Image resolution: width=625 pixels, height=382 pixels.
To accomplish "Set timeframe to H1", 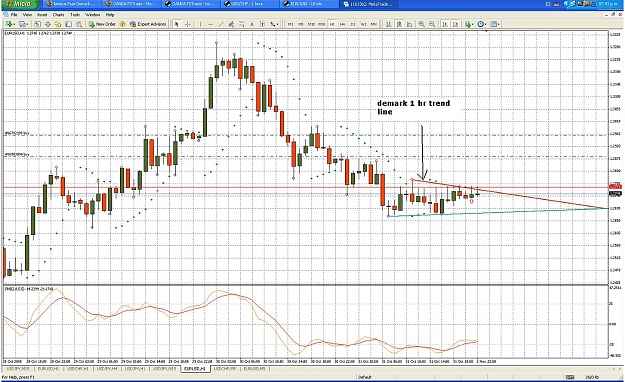I will click(x=332, y=24).
